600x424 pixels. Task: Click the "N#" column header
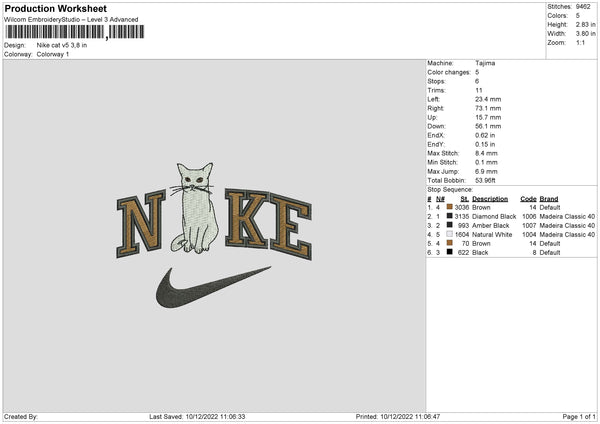440,199
